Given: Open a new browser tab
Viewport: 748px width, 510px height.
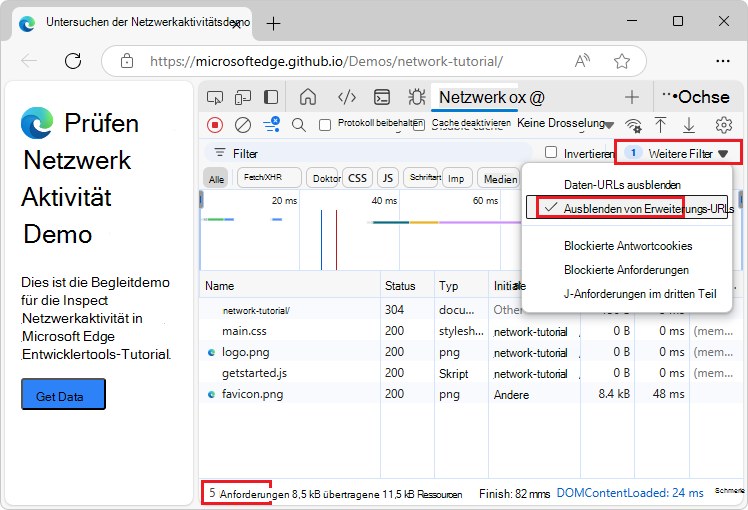Looking at the screenshot, I should (273, 23).
